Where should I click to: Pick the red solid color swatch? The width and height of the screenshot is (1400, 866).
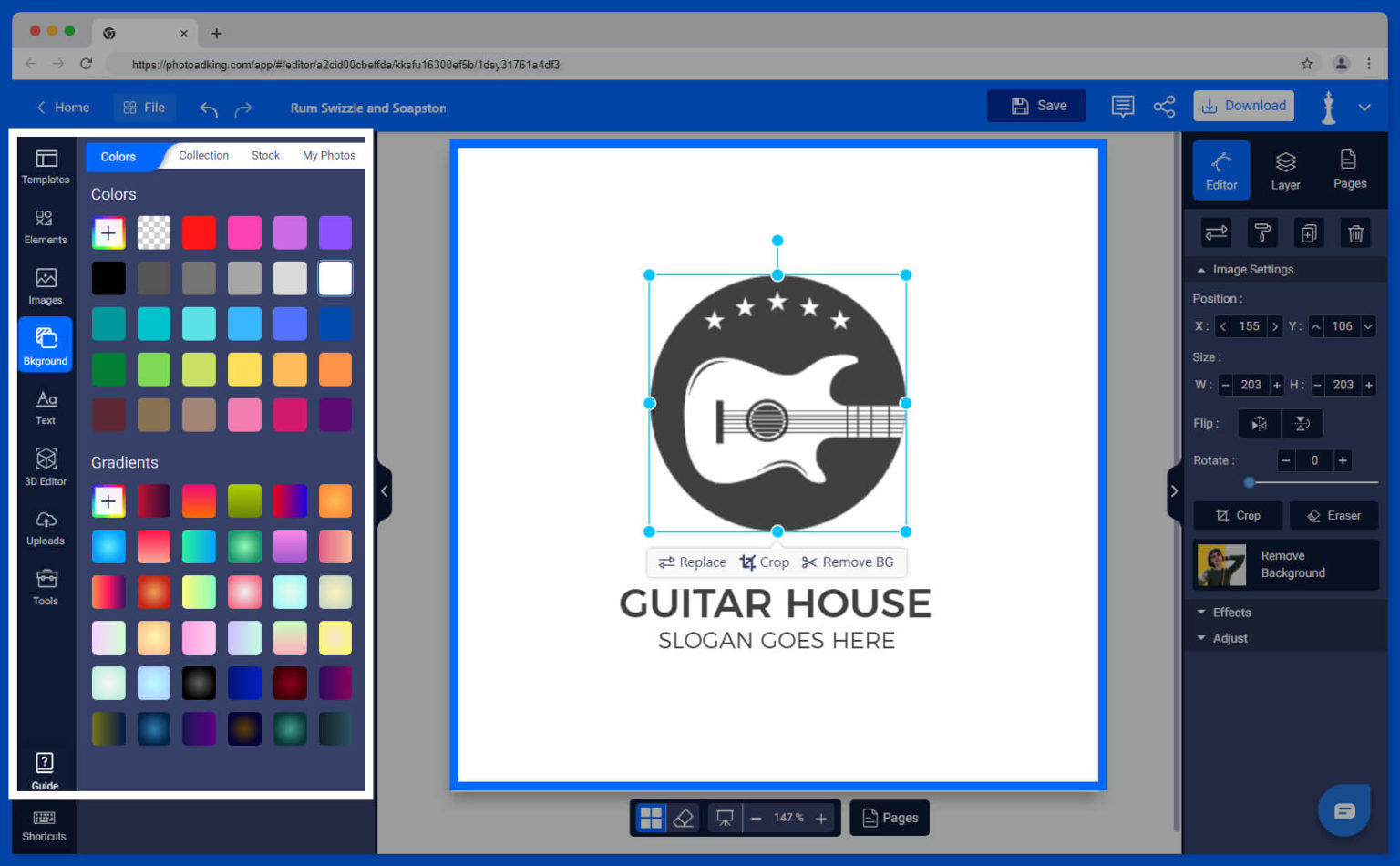click(x=199, y=232)
